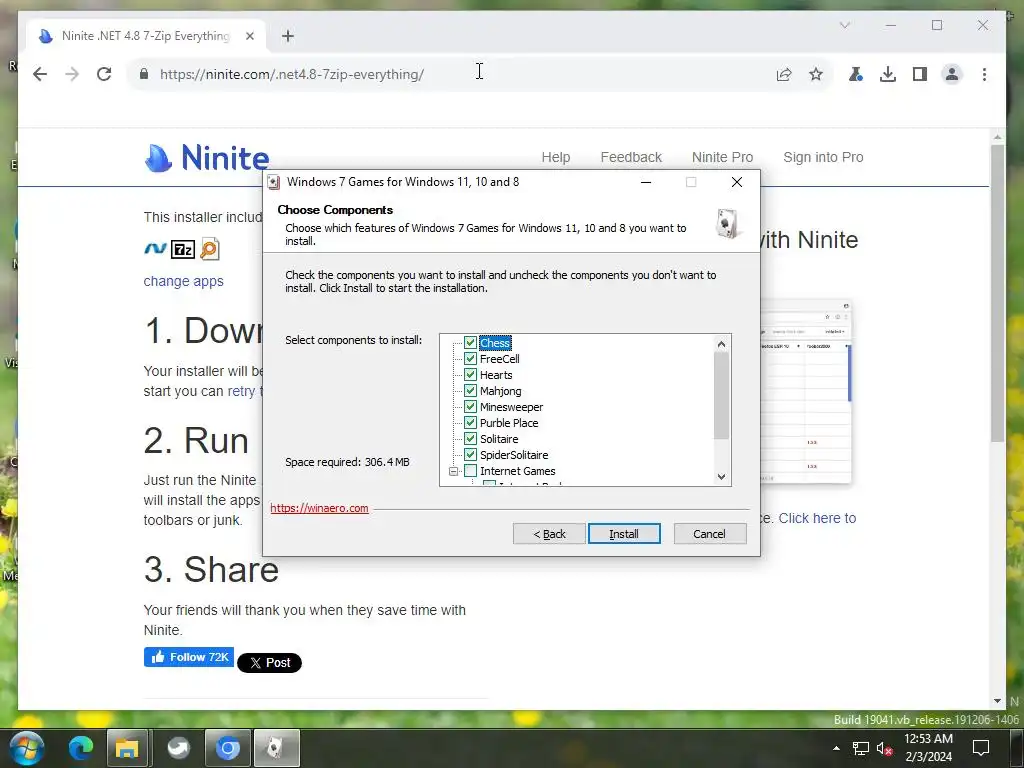Minimize the Windows 7 Games installer dialog

pyautogui.click(x=646, y=182)
